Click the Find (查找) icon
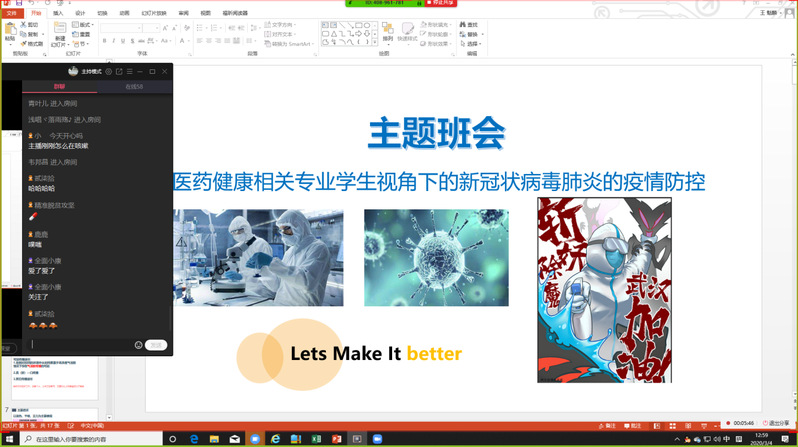Image resolution: width=798 pixels, height=447 pixels. pyautogui.click(x=468, y=24)
